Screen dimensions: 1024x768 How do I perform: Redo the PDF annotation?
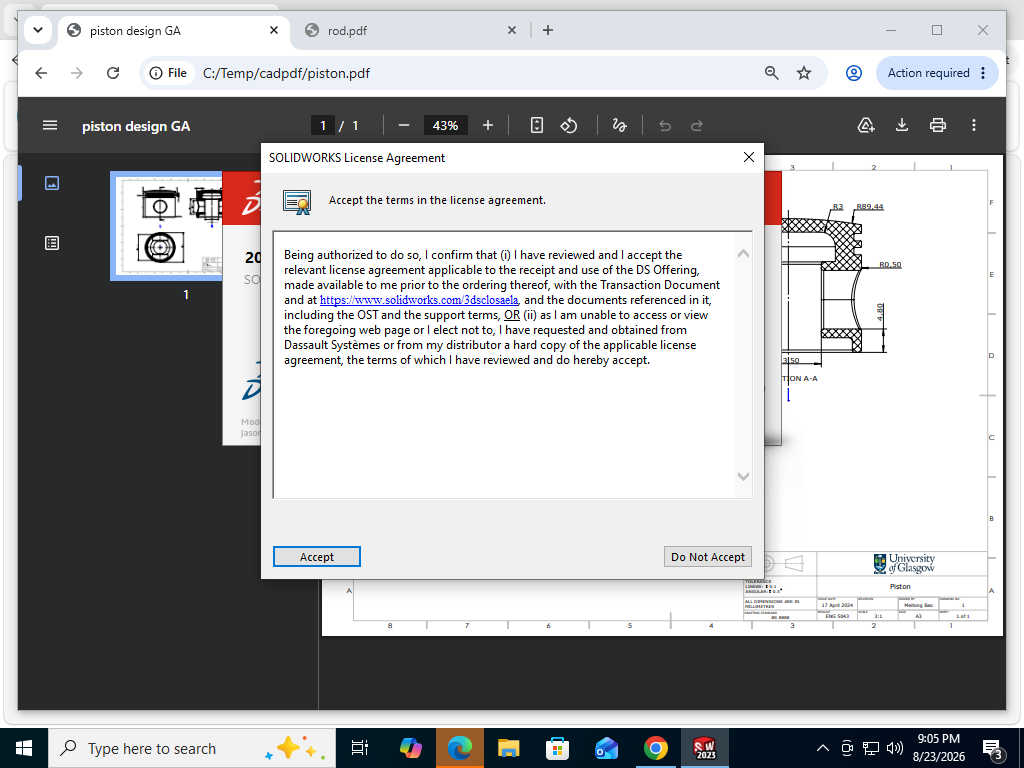pyautogui.click(x=697, y=125)
